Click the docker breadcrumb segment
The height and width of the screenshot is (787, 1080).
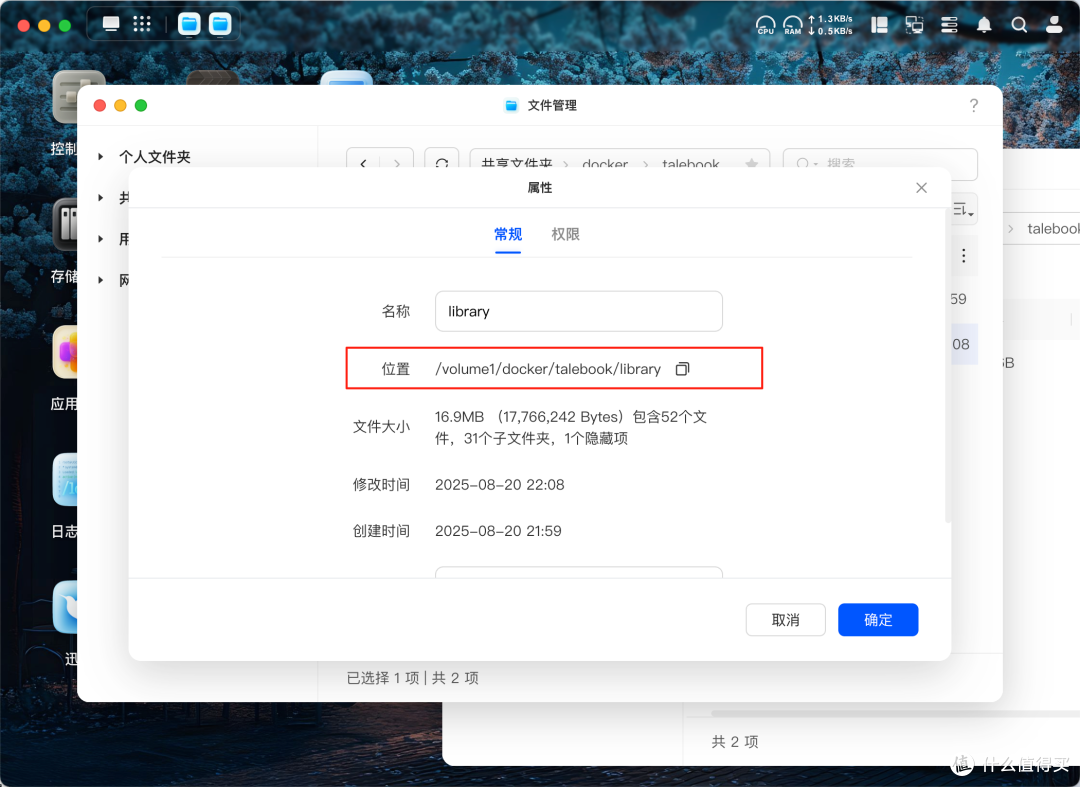(605, 164)
